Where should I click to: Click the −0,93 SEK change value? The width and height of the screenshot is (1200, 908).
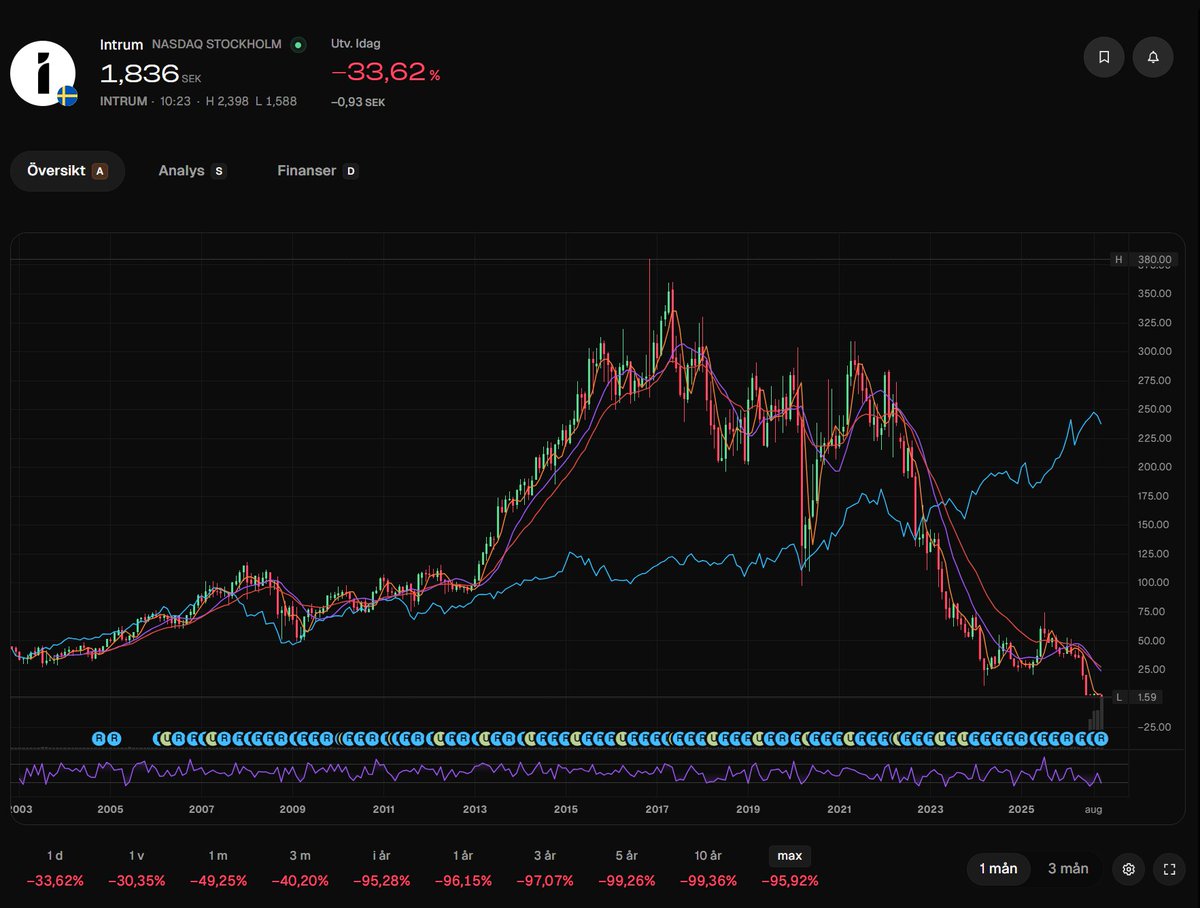(x=358, y=102)
